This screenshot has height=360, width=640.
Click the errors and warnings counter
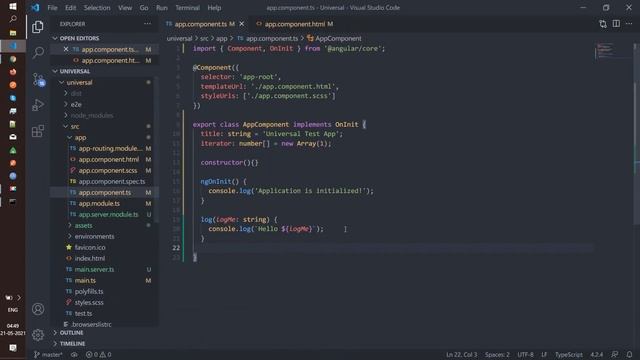(x=98, y=355)
